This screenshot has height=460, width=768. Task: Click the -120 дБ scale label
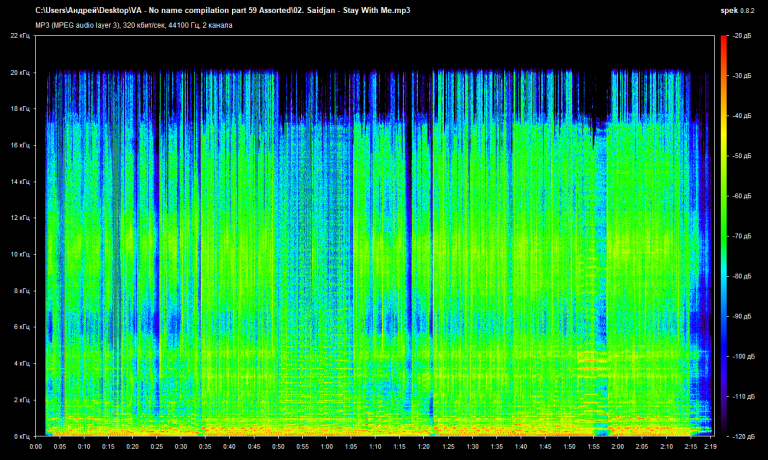point(744,436)
